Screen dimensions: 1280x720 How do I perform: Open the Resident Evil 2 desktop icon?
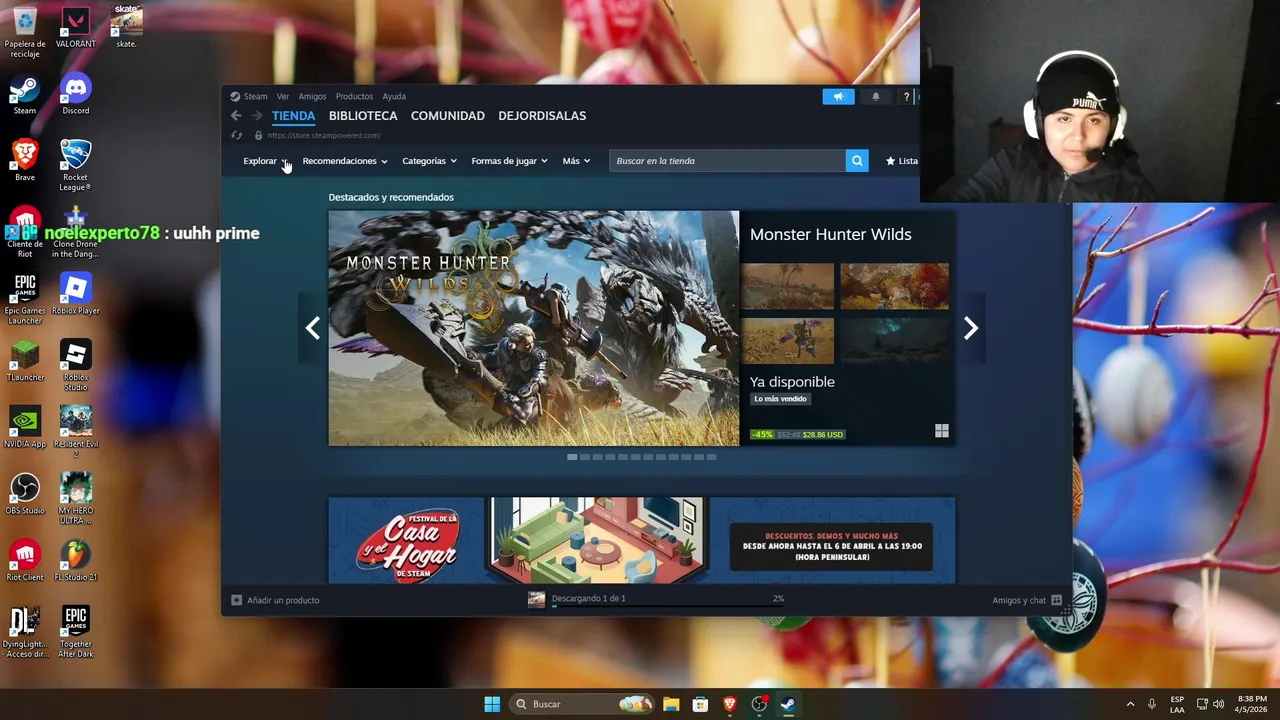(x=75, y=432)
